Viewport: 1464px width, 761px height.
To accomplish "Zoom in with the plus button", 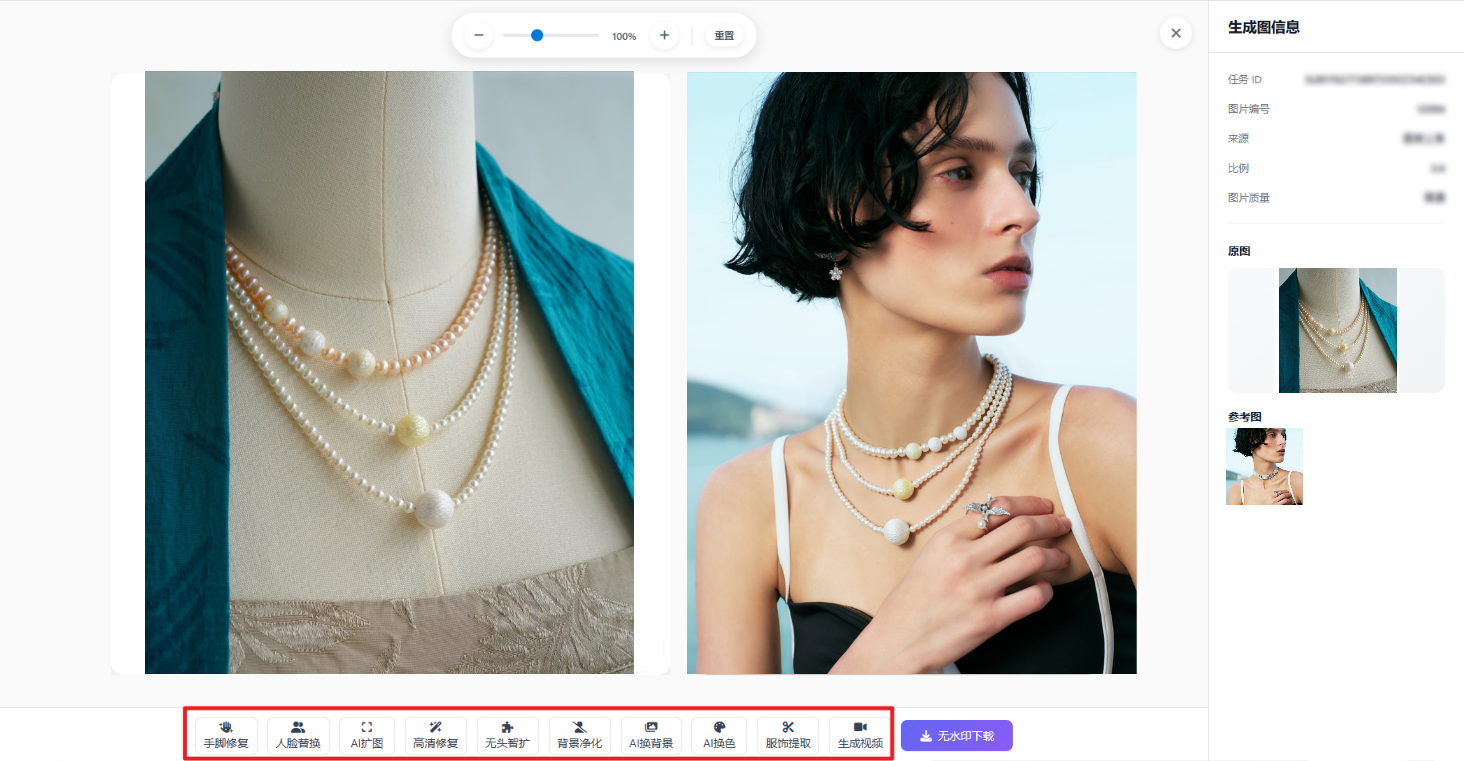I will pyautogui.click(x=664, y=36).
